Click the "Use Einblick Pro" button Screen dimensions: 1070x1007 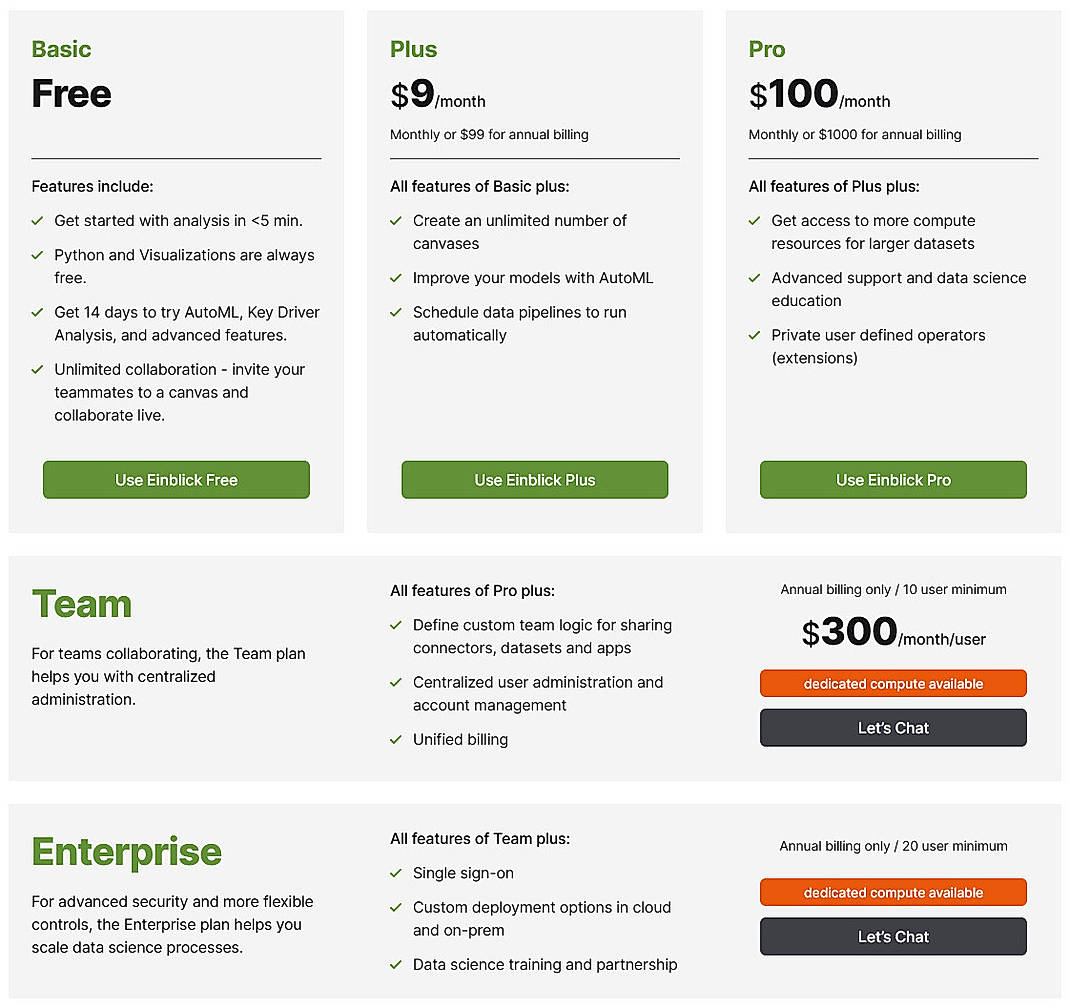(893, 480)
